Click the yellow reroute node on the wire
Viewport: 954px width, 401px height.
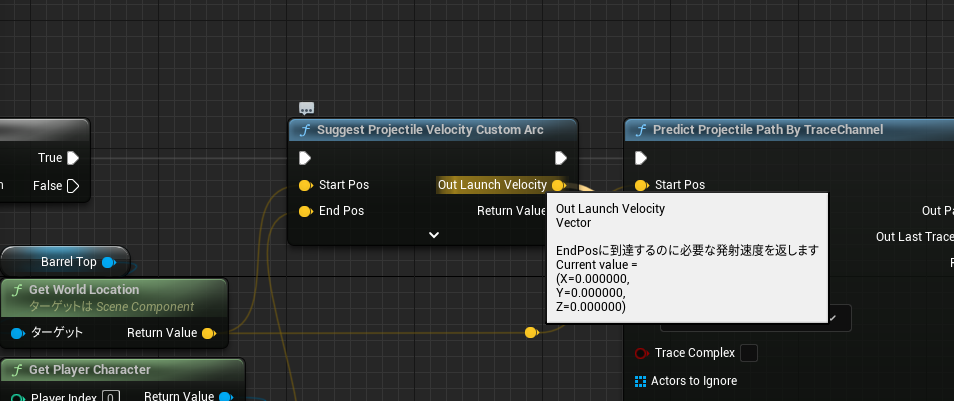pyautogui.click(x=531, y=332)
